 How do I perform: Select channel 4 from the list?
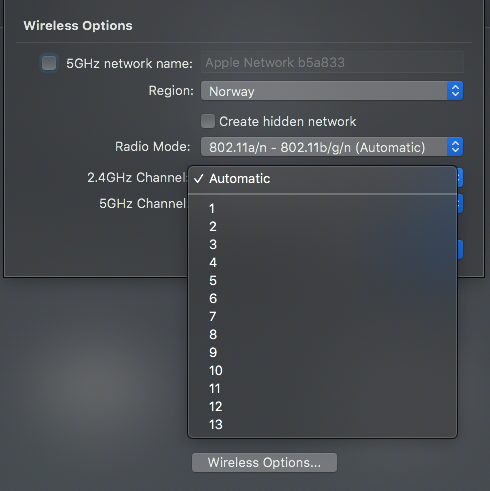pyautogui.click(x=322, y=263)
